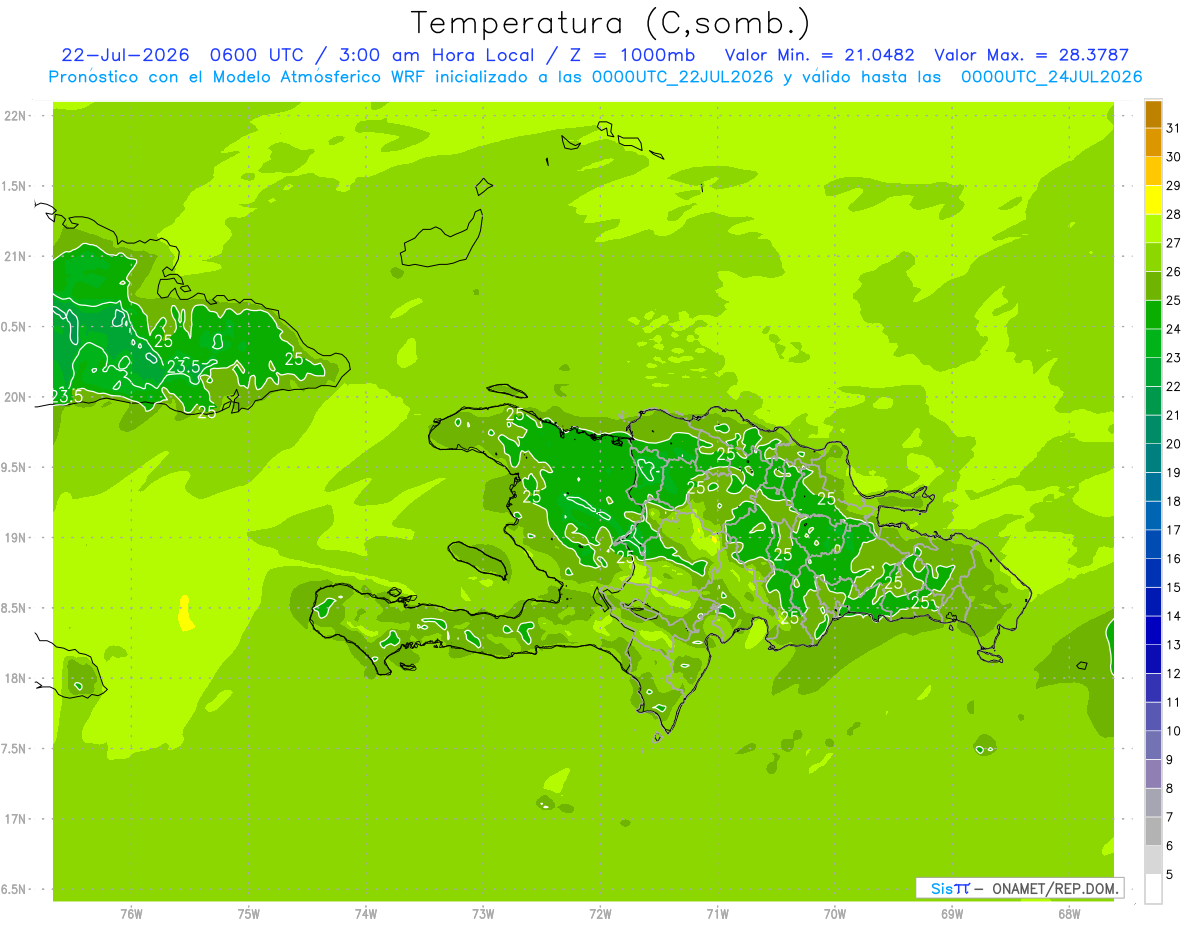The height and width of the screenshot is (927, 1200).
Task: Click the orange 29–30 colorbar segment
Action: (1153, 171)
